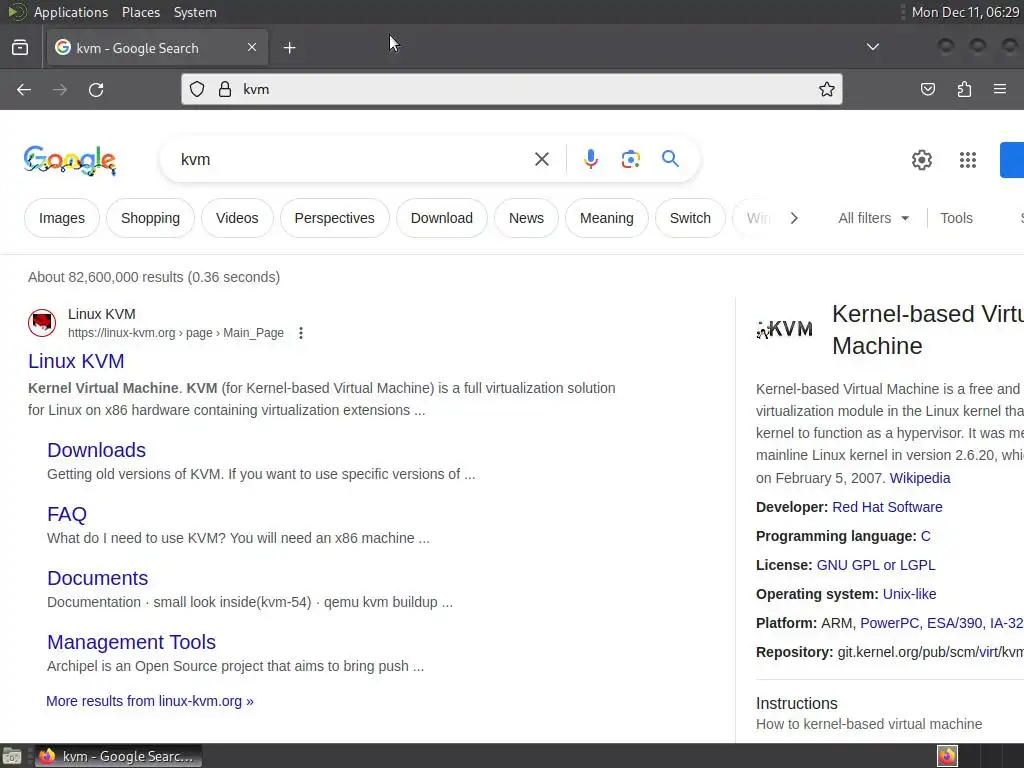Open the Linux KVM result title
Screen dimensions: 1024x768
tap(76, 361)
